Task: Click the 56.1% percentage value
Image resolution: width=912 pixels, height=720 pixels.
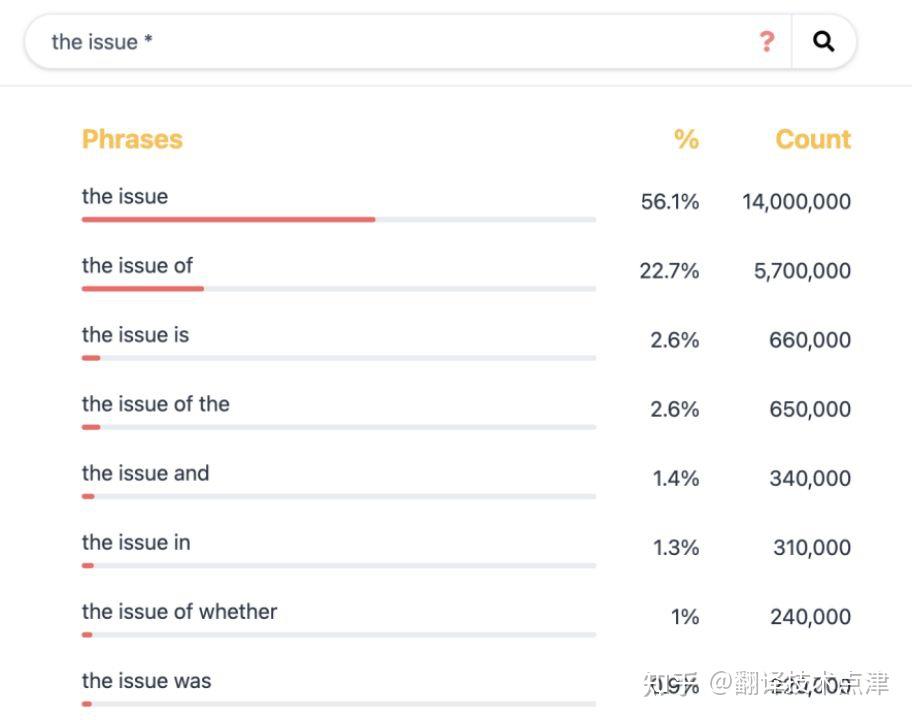Action: [x=670, y=202]
